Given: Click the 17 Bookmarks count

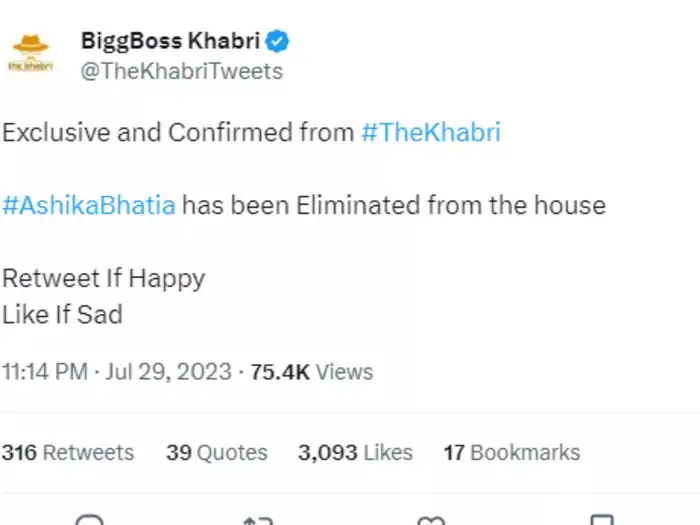Looking at the screenshot, I should pyautogui.click(x=512, y=452).
